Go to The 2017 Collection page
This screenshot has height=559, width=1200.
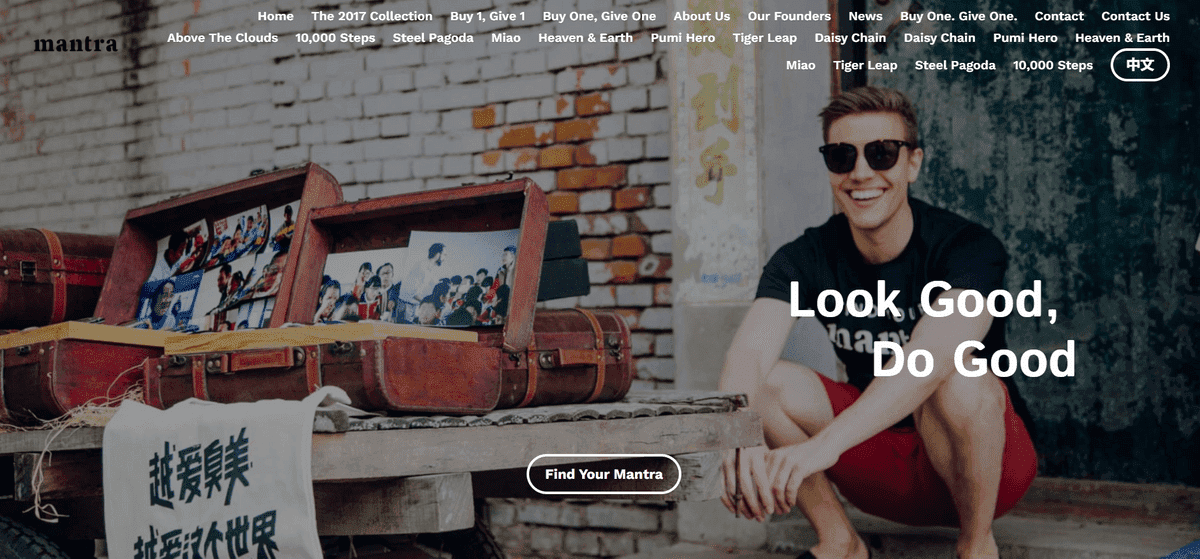372,16
